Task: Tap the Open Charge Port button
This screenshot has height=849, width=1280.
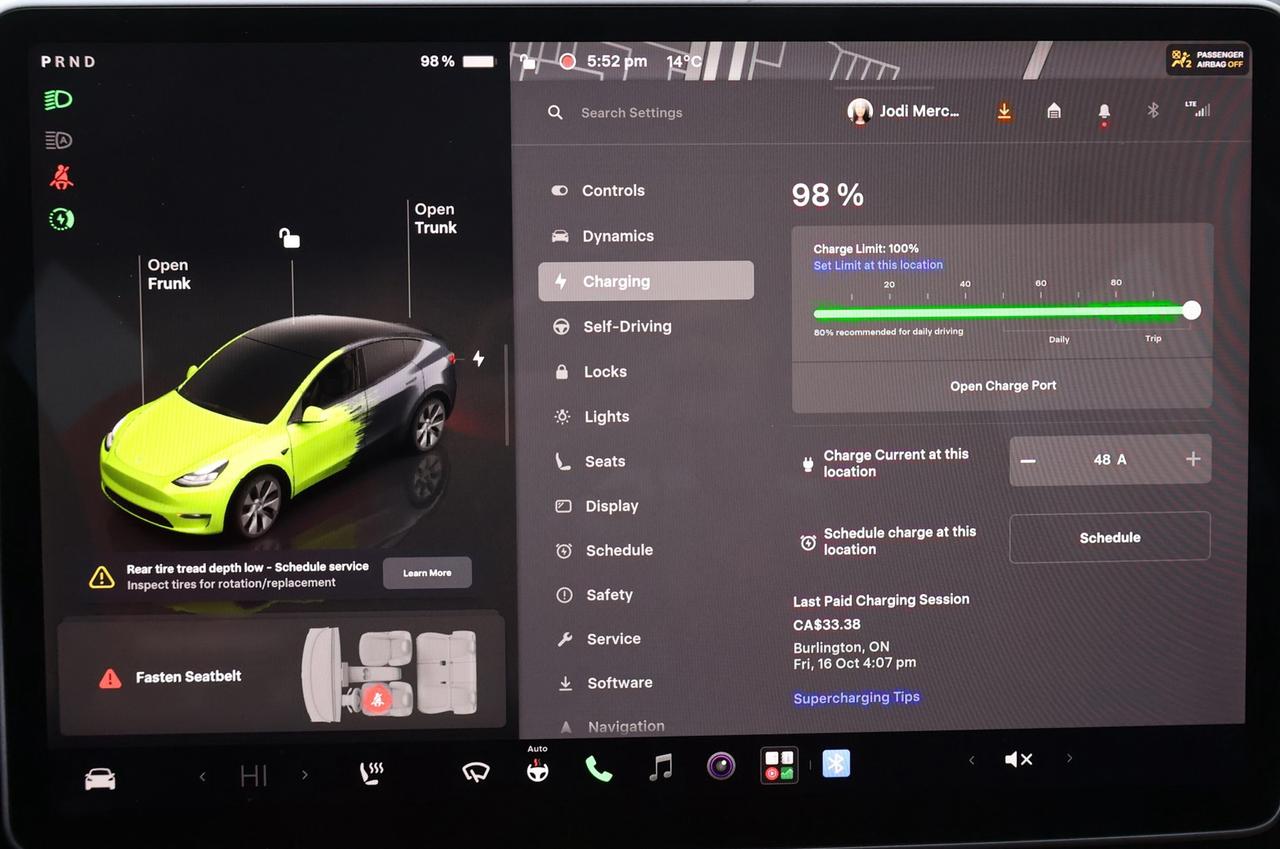Action: [1003, 386]
